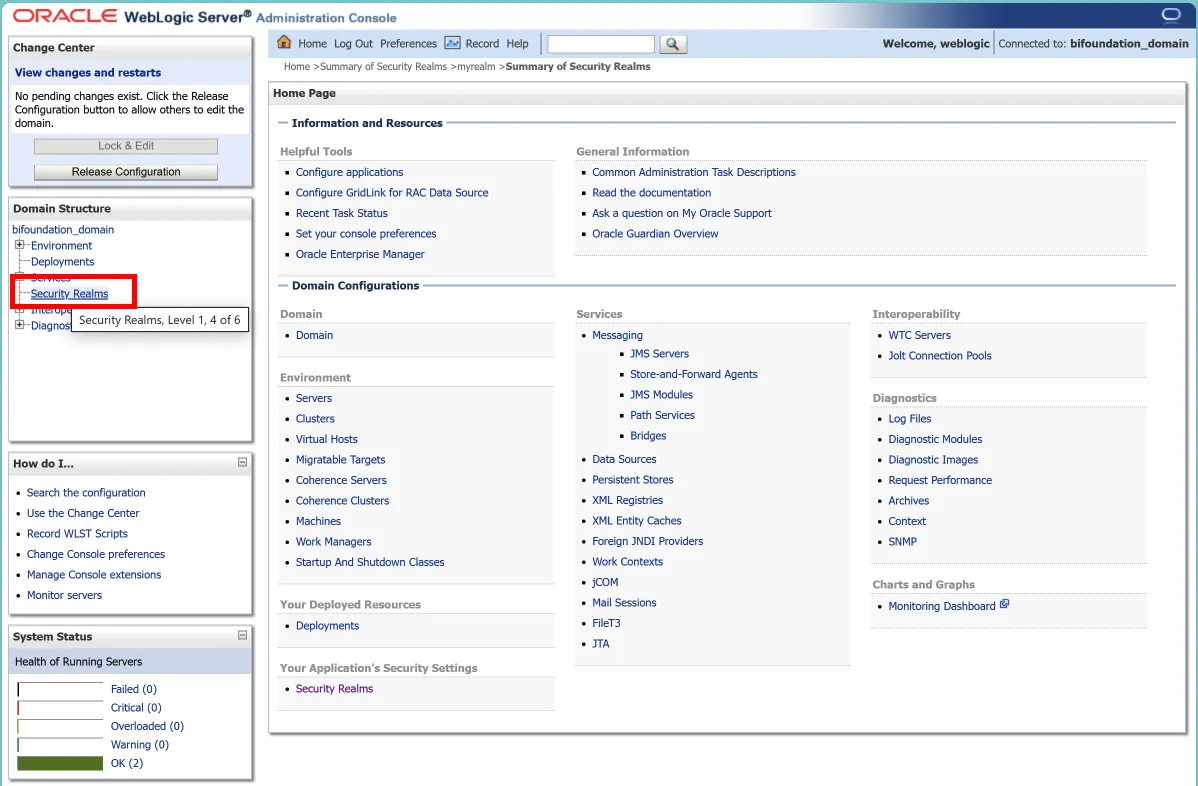Open Security Realms in Domain Structure tree
The width and height of the screenshot is (1198, 786).
pos(70,293)
